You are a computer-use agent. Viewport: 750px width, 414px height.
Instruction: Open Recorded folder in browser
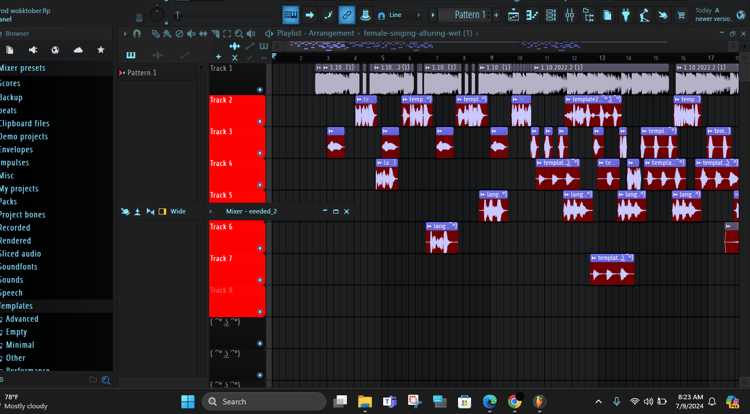[15, 228]
